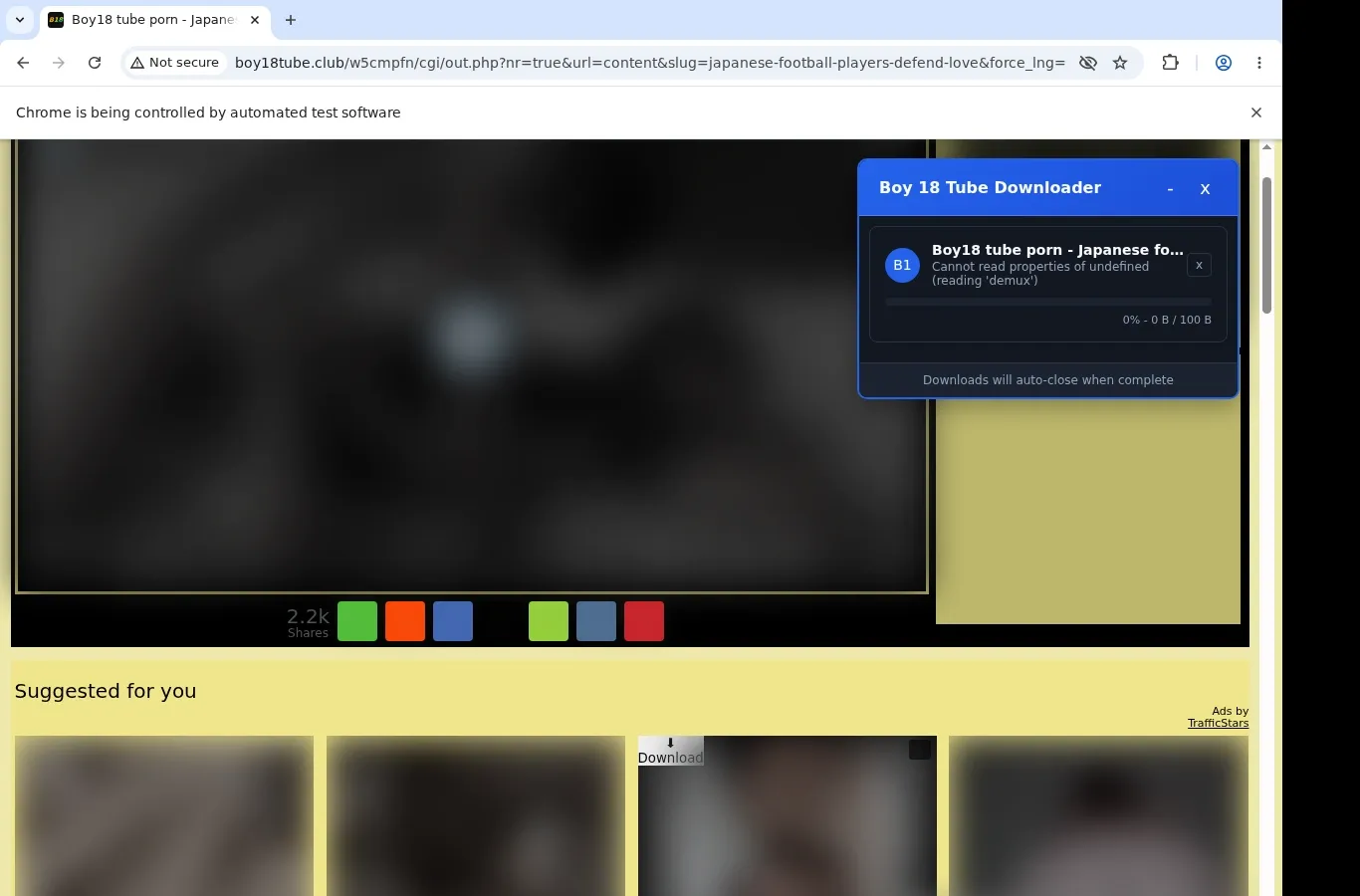The width and height of the screenshot is (1360, 896).
Task: Open the TrafficStars ads link
Action: click(x=1218, y=723)
